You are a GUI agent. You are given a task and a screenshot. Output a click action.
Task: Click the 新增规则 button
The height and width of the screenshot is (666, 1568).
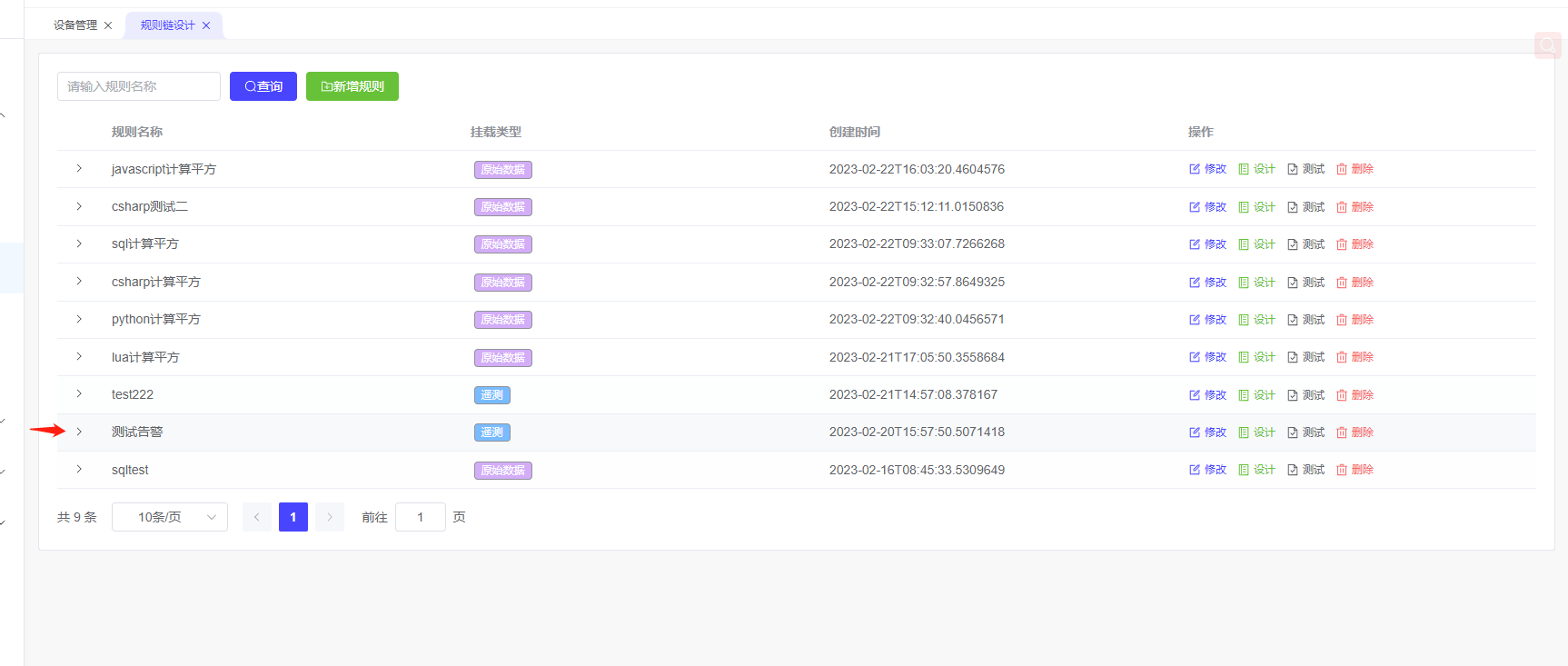pyautogui.click(x=352, y=86)
